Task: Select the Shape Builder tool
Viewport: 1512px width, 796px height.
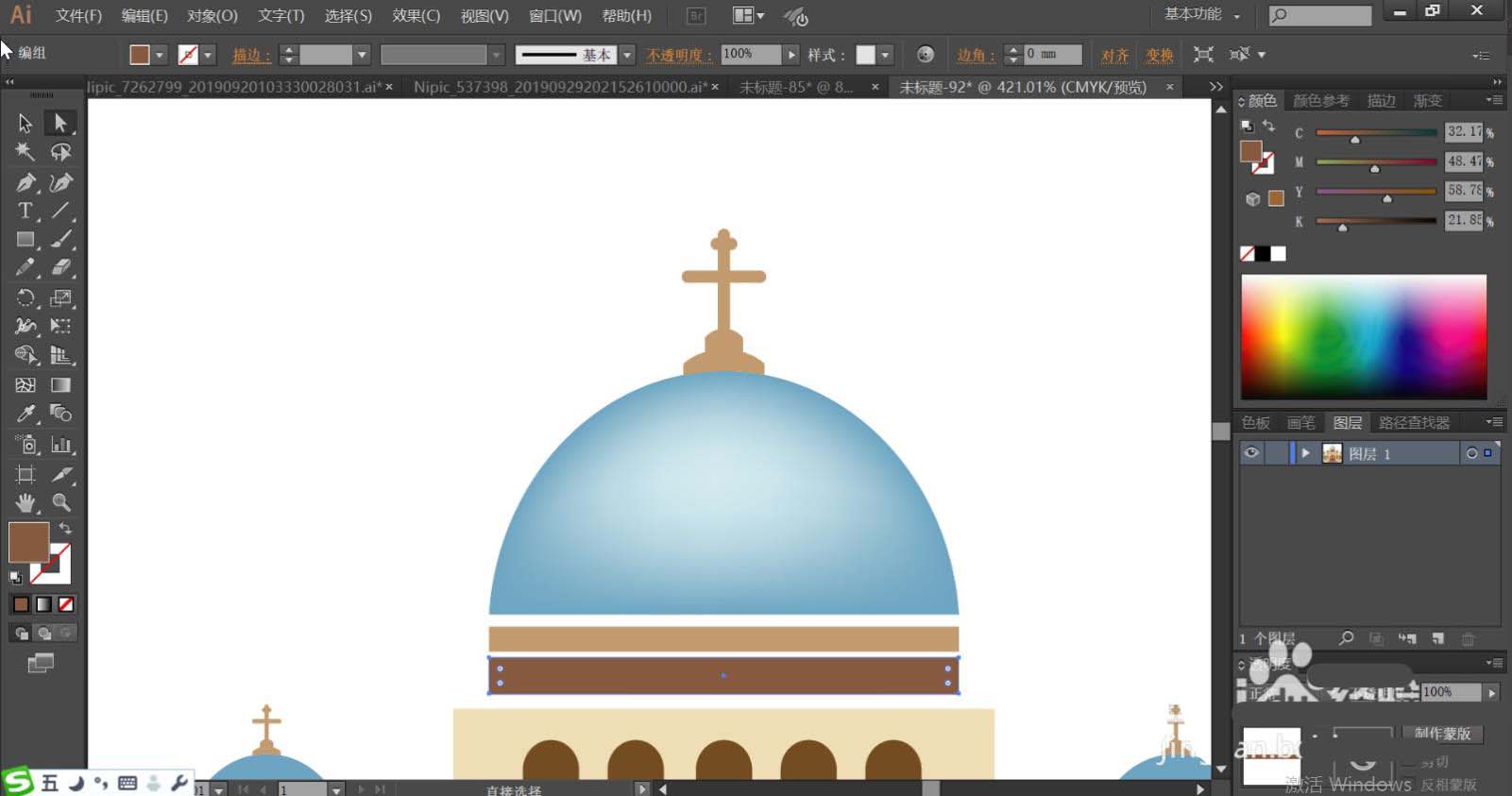Action: click(x=25, y=355)
